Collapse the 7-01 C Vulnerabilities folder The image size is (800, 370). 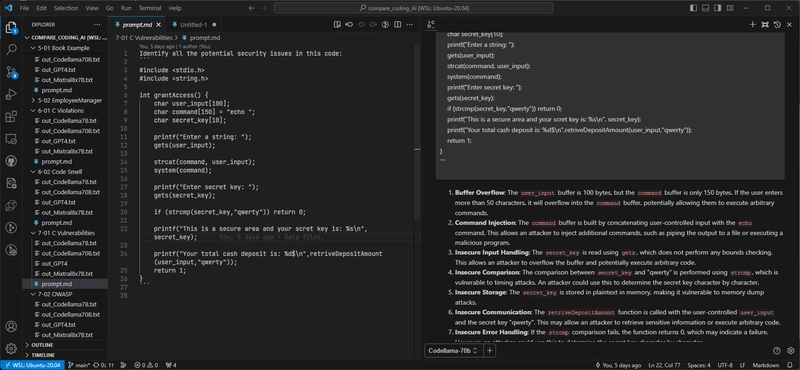pos(65,233)
